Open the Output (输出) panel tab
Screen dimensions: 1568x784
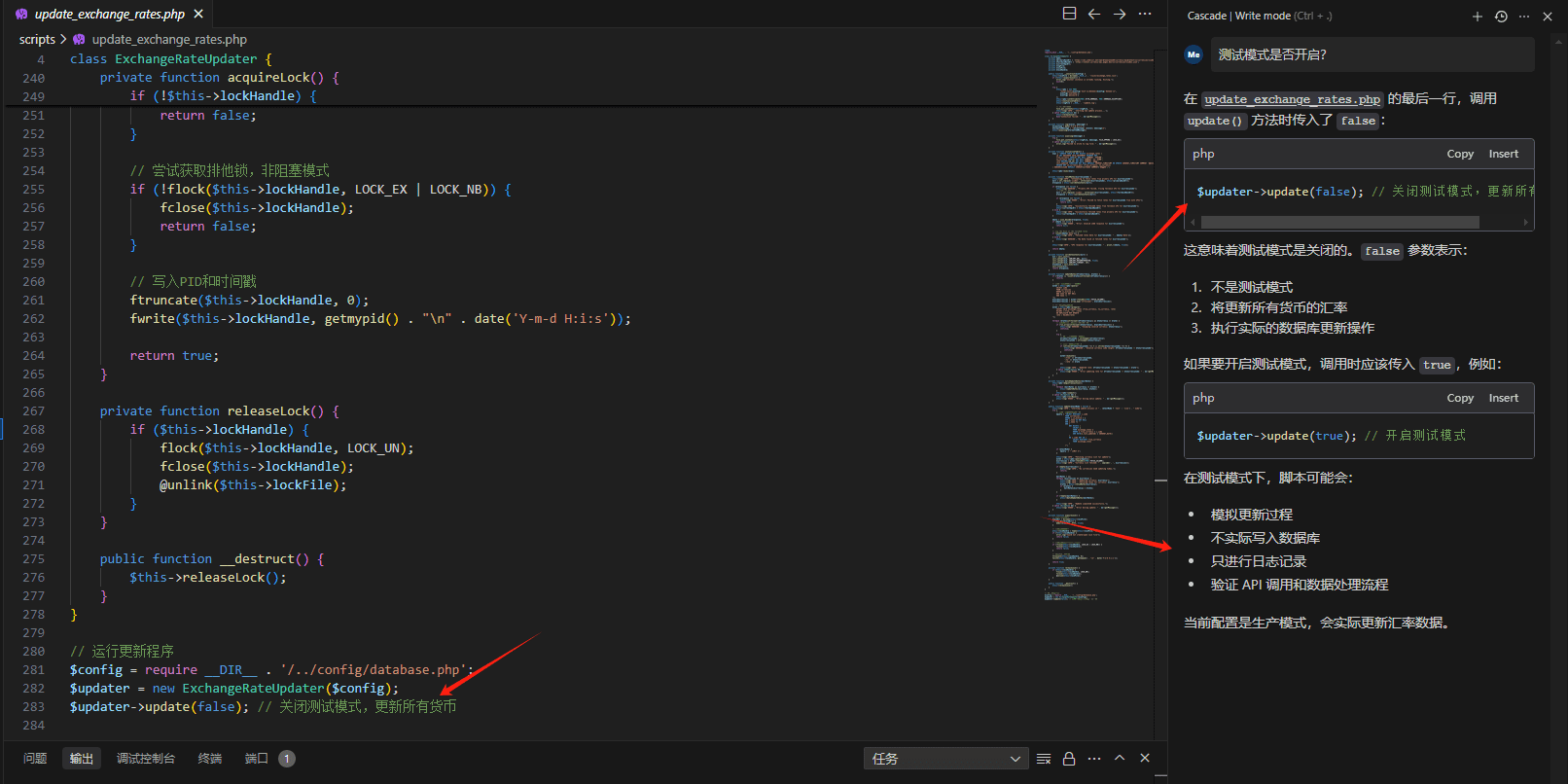tap(82, 759)
